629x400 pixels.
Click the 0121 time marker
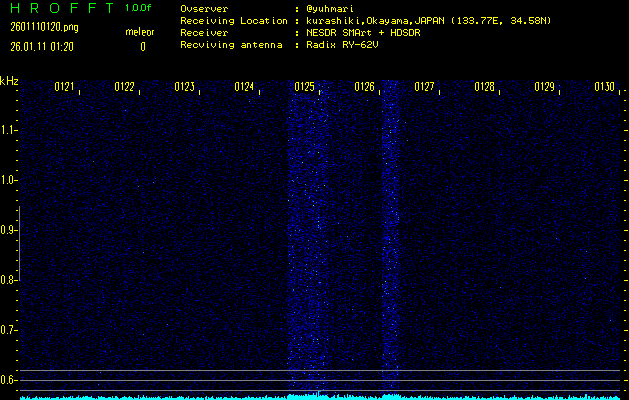65,87
